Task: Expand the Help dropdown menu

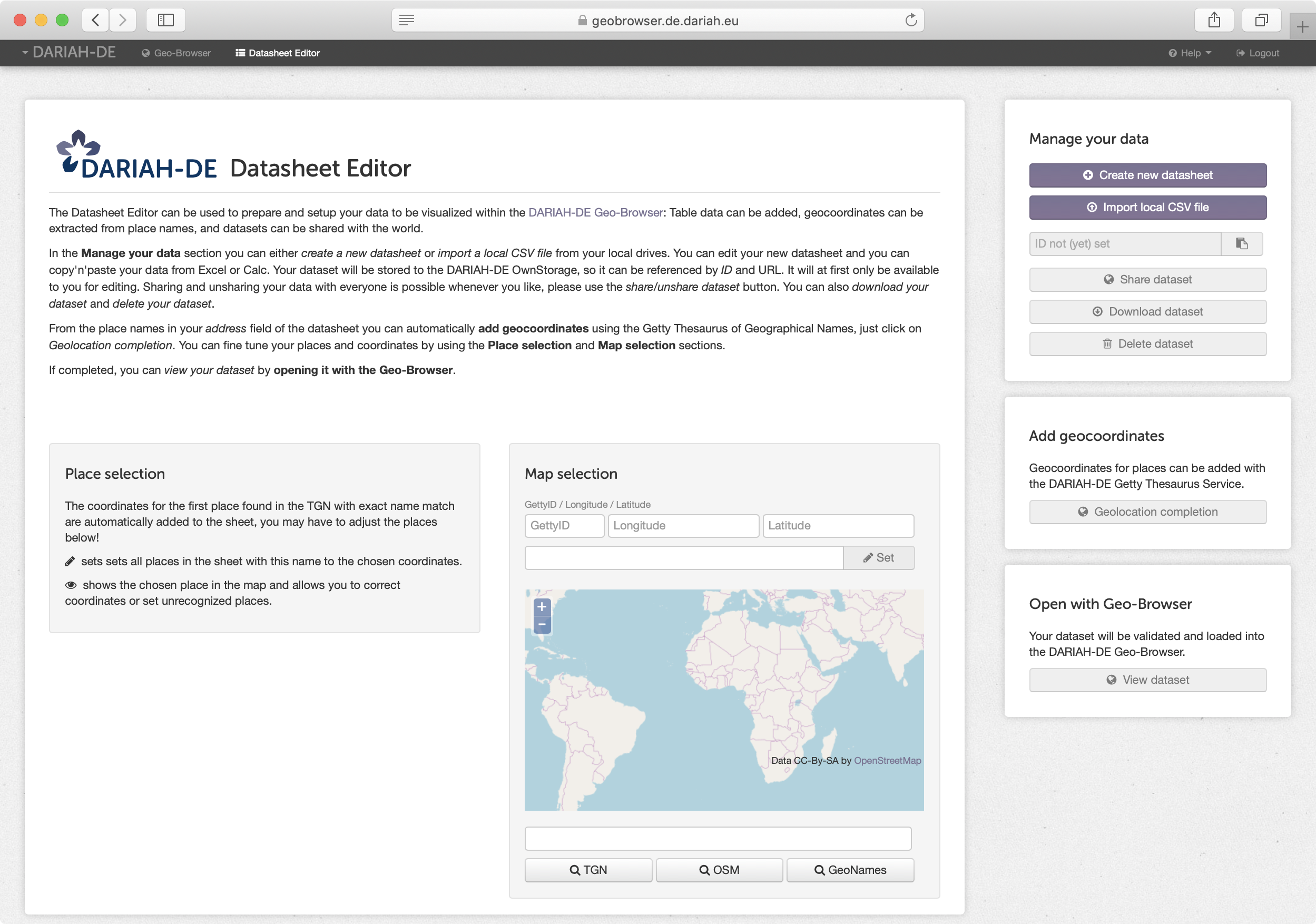Action: tap(1190, 53)
